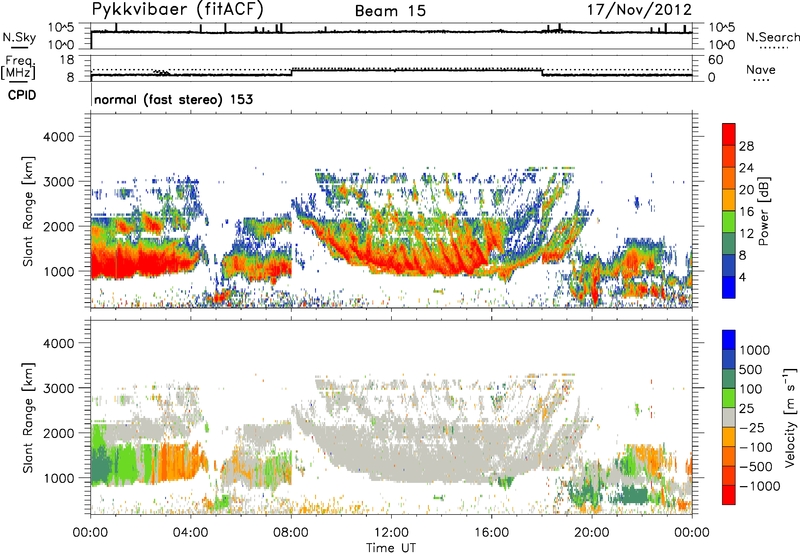Click the 'Velocity [m s⁻¹]' colorbar title
Image resolution: width=800 pixels, height=554 pixels.
pyautogui.click(x=790, y=417)
